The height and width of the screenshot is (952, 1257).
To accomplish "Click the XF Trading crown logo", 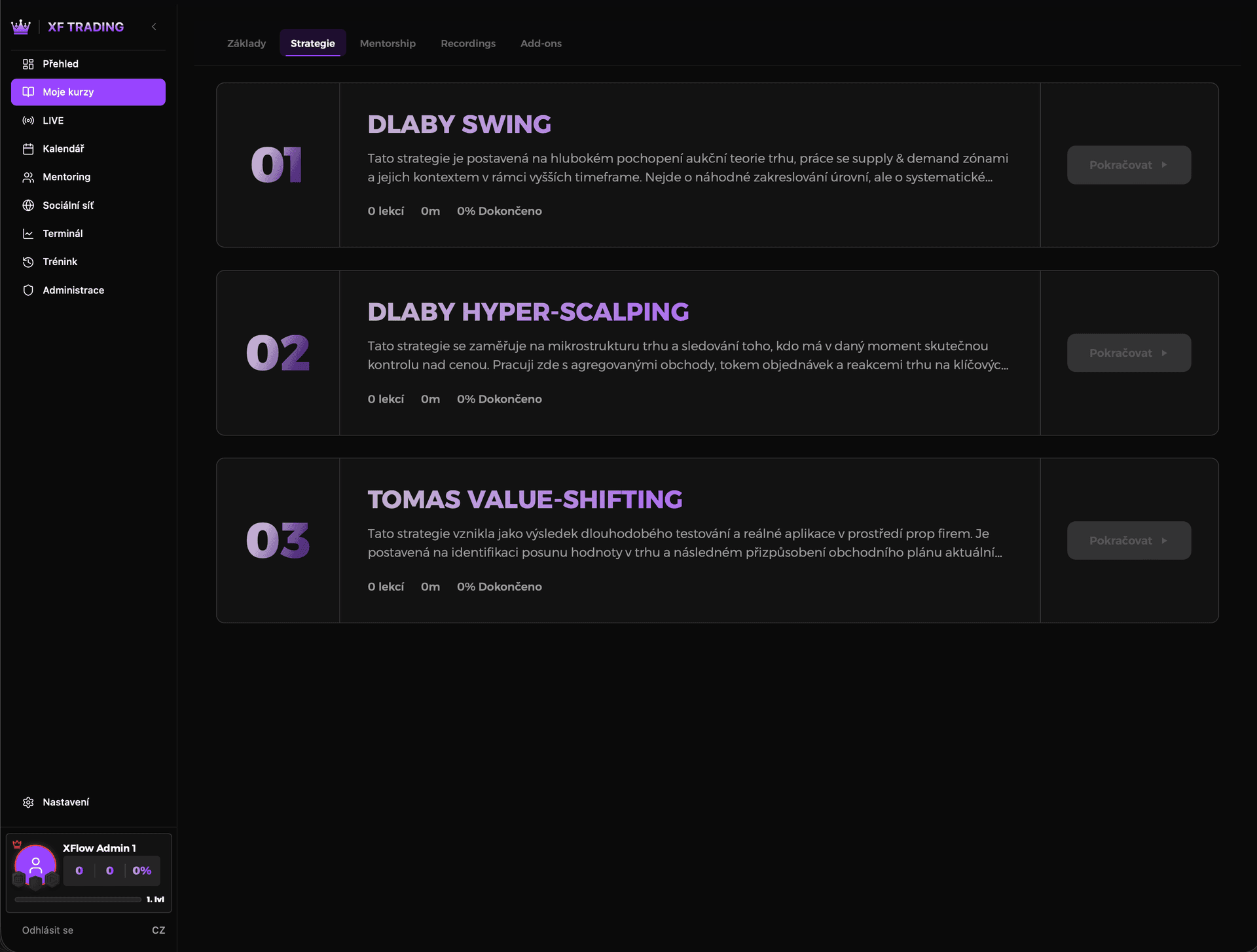I will click(x=21, y=27).
